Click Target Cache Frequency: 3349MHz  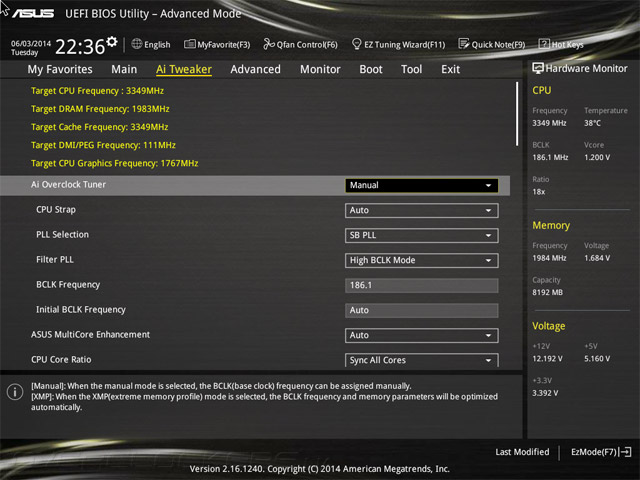tap(100, 127)
